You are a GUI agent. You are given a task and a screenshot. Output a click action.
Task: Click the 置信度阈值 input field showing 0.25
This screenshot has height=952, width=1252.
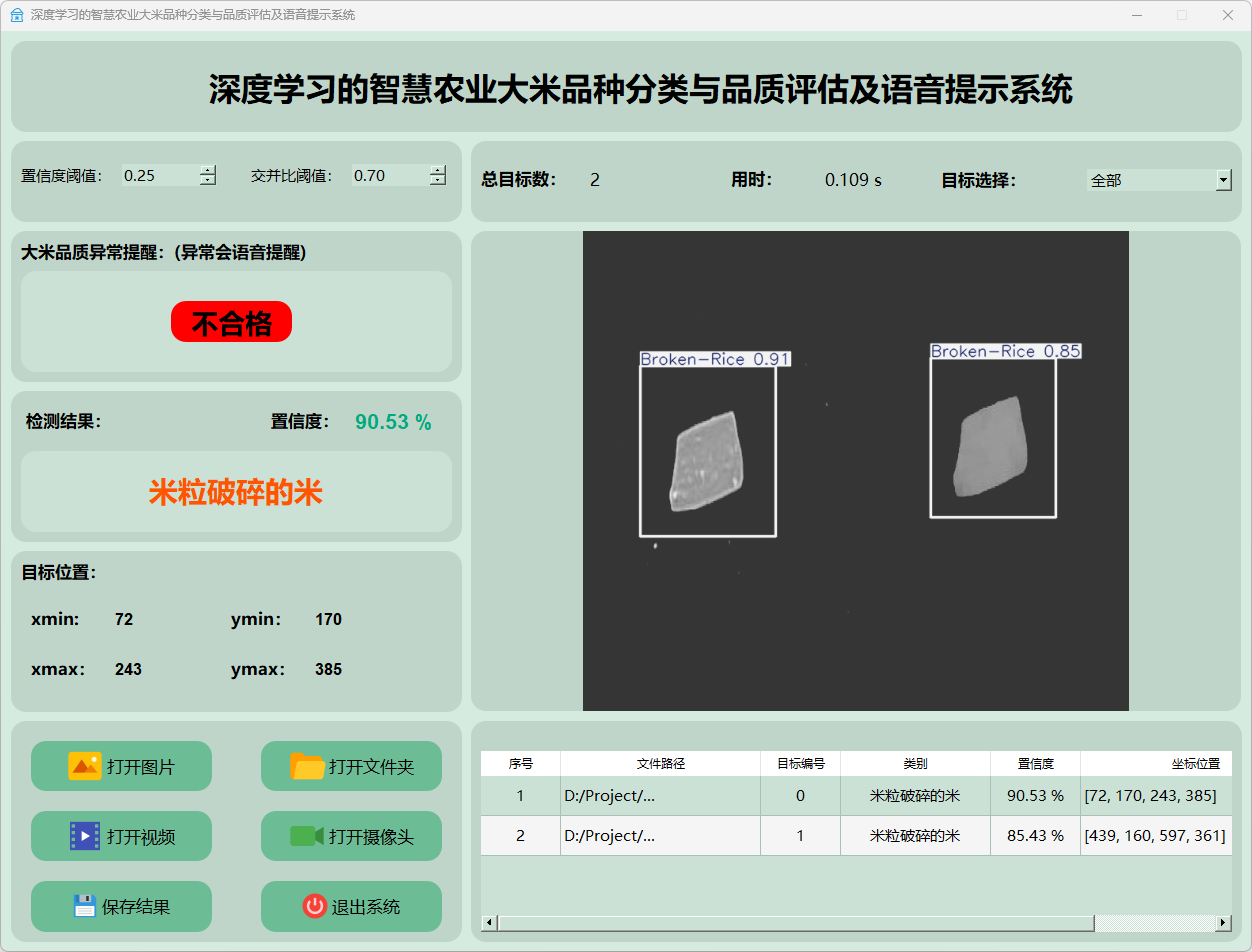point(158,176)
